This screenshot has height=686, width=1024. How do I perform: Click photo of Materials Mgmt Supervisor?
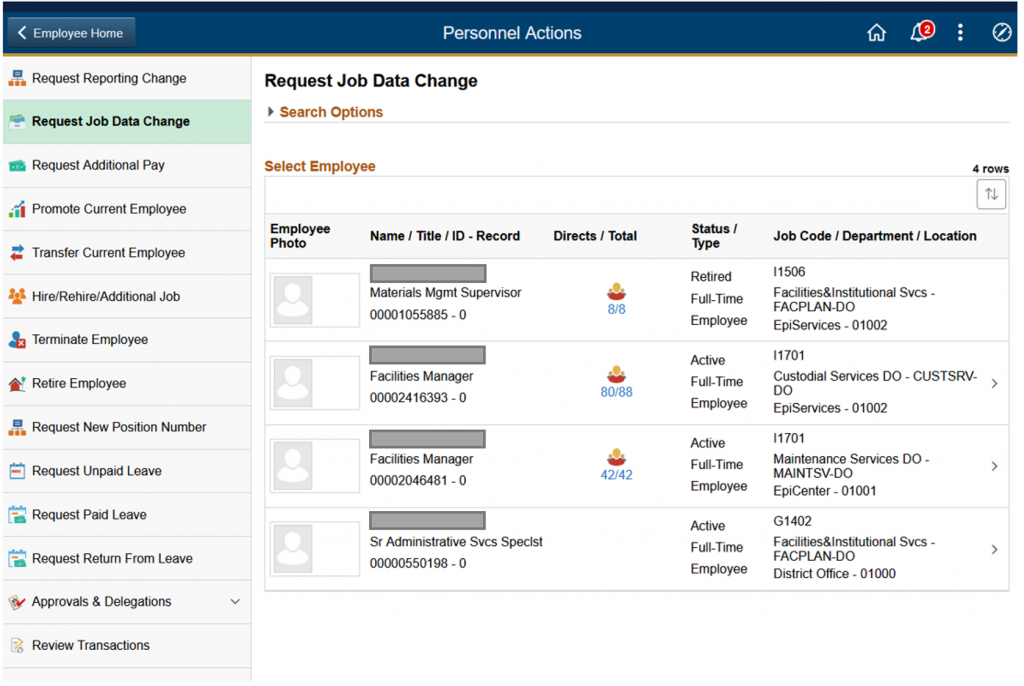point(314,300)
